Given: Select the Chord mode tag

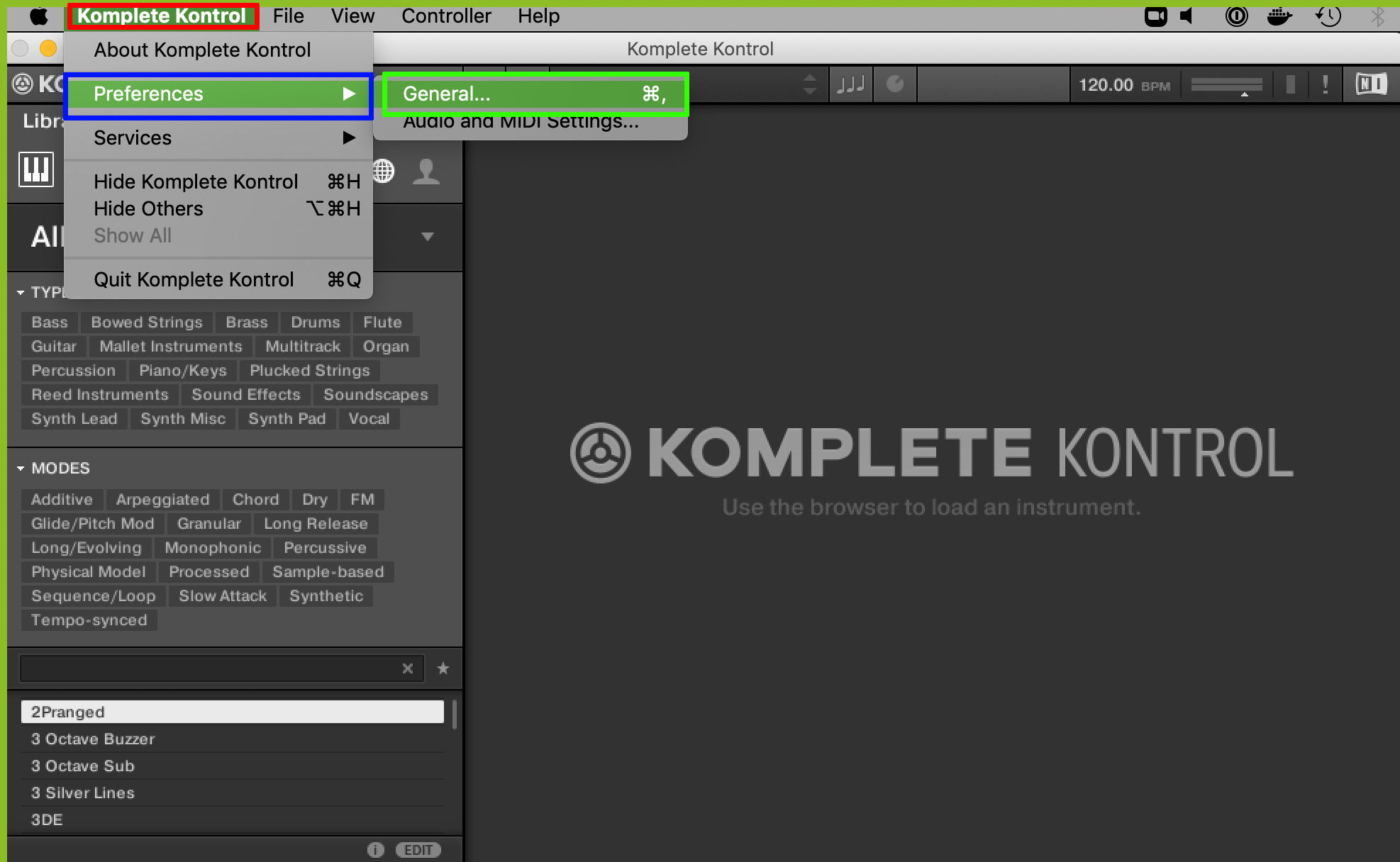Looking at the screenshot, I should pyautogui.click(x=256, y=499).
